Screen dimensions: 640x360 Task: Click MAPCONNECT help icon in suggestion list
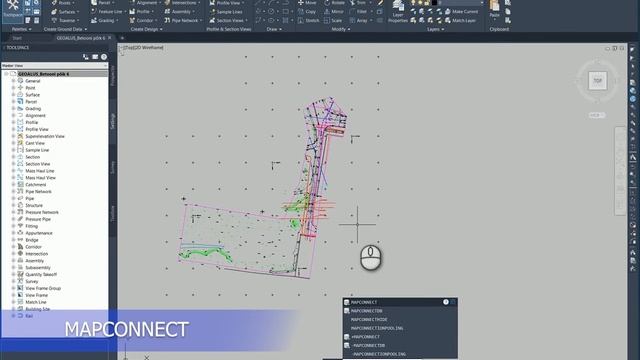(x=446, y=302)
